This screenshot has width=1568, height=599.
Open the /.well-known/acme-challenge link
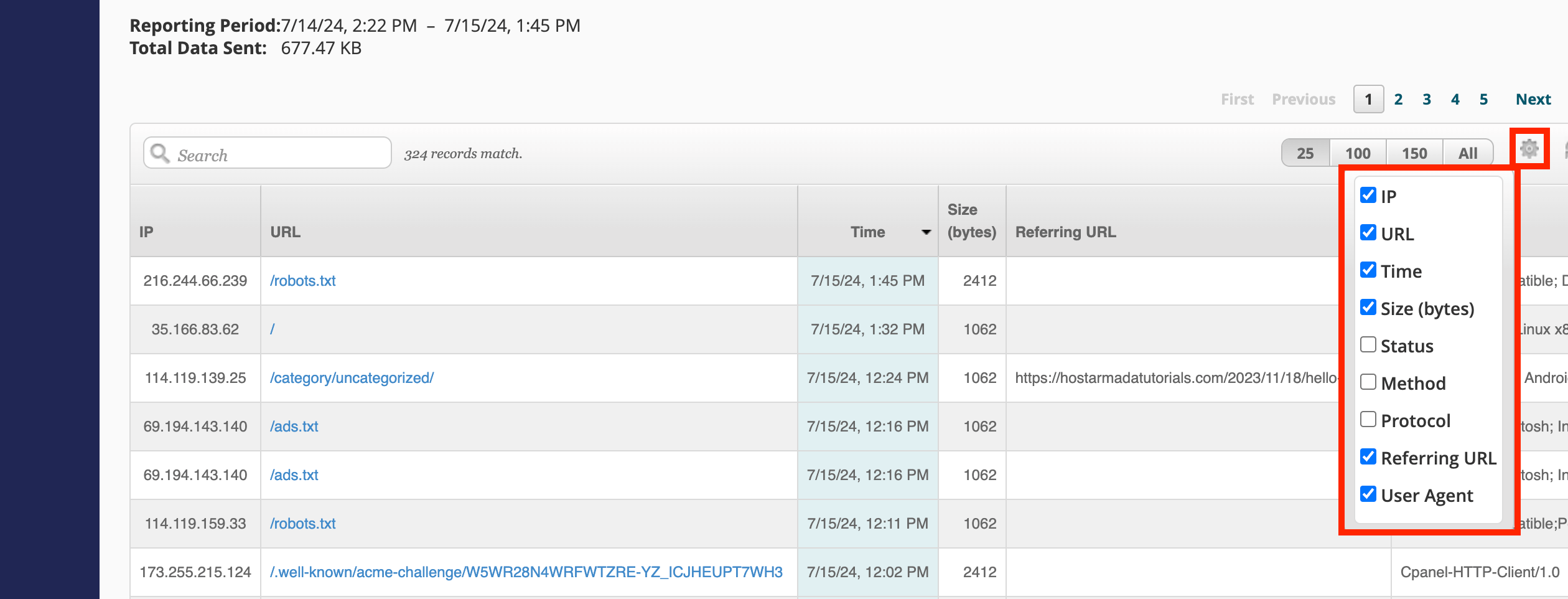526,572
